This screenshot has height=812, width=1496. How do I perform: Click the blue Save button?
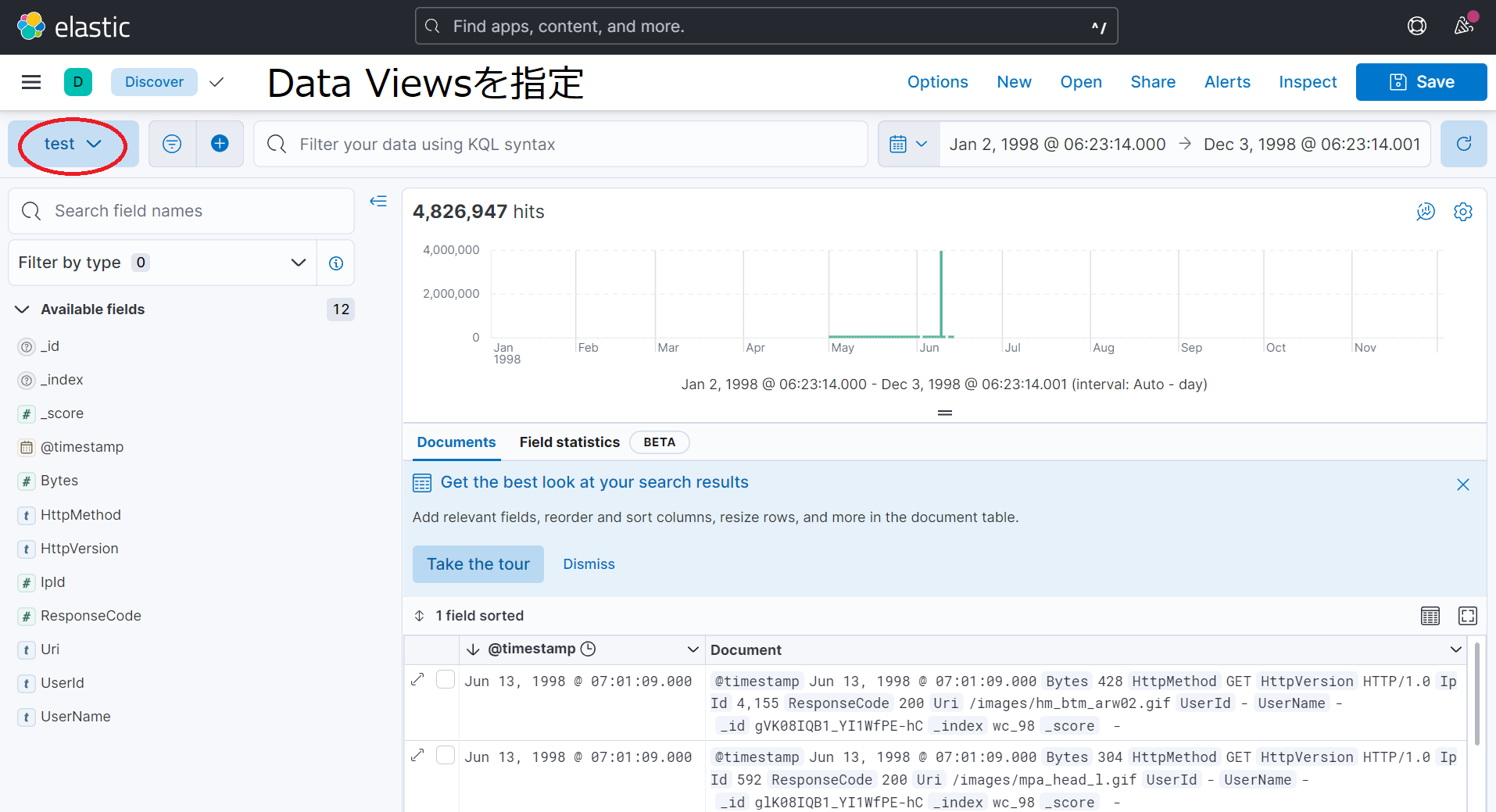(1421, 82)
